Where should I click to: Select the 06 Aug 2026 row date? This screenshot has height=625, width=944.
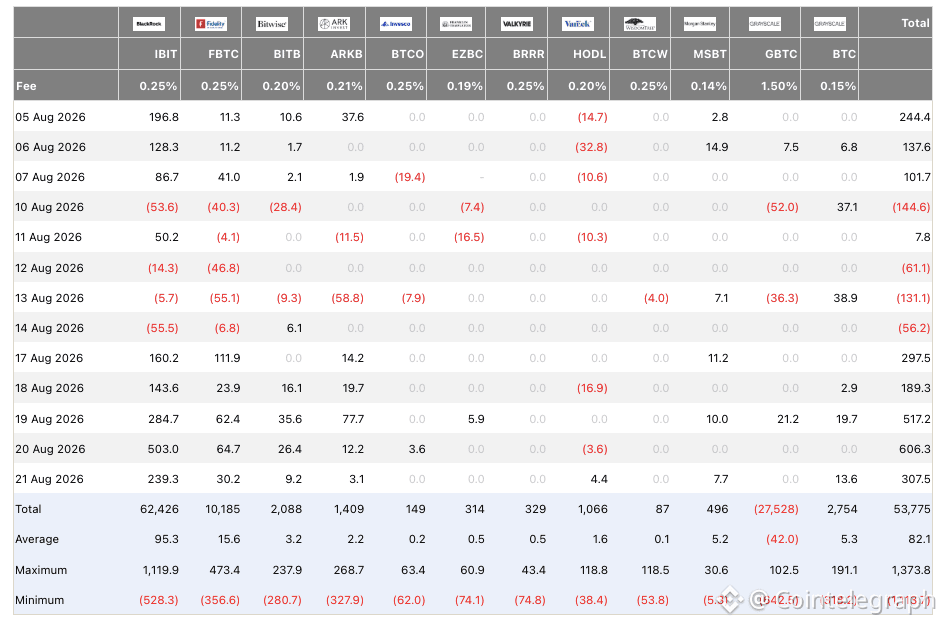pos(51,147)
